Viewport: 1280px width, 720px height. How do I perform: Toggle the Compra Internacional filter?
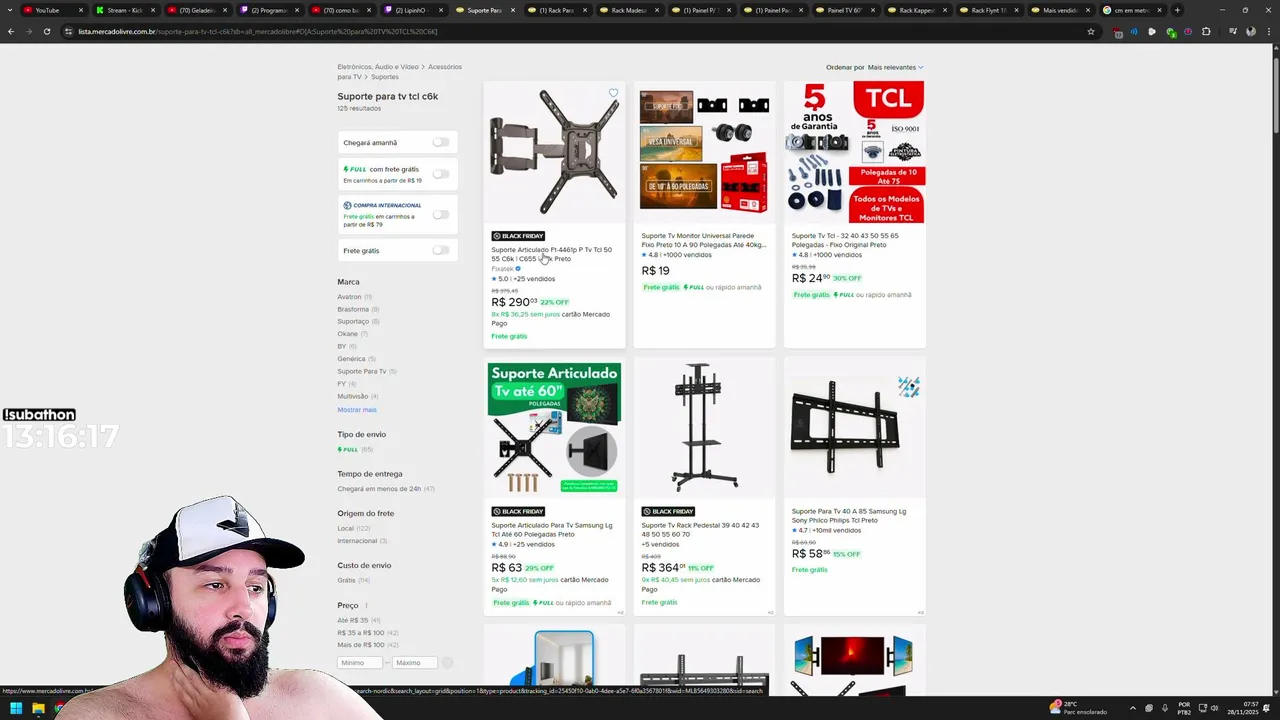pyautogui.click(x=440, y=214)
